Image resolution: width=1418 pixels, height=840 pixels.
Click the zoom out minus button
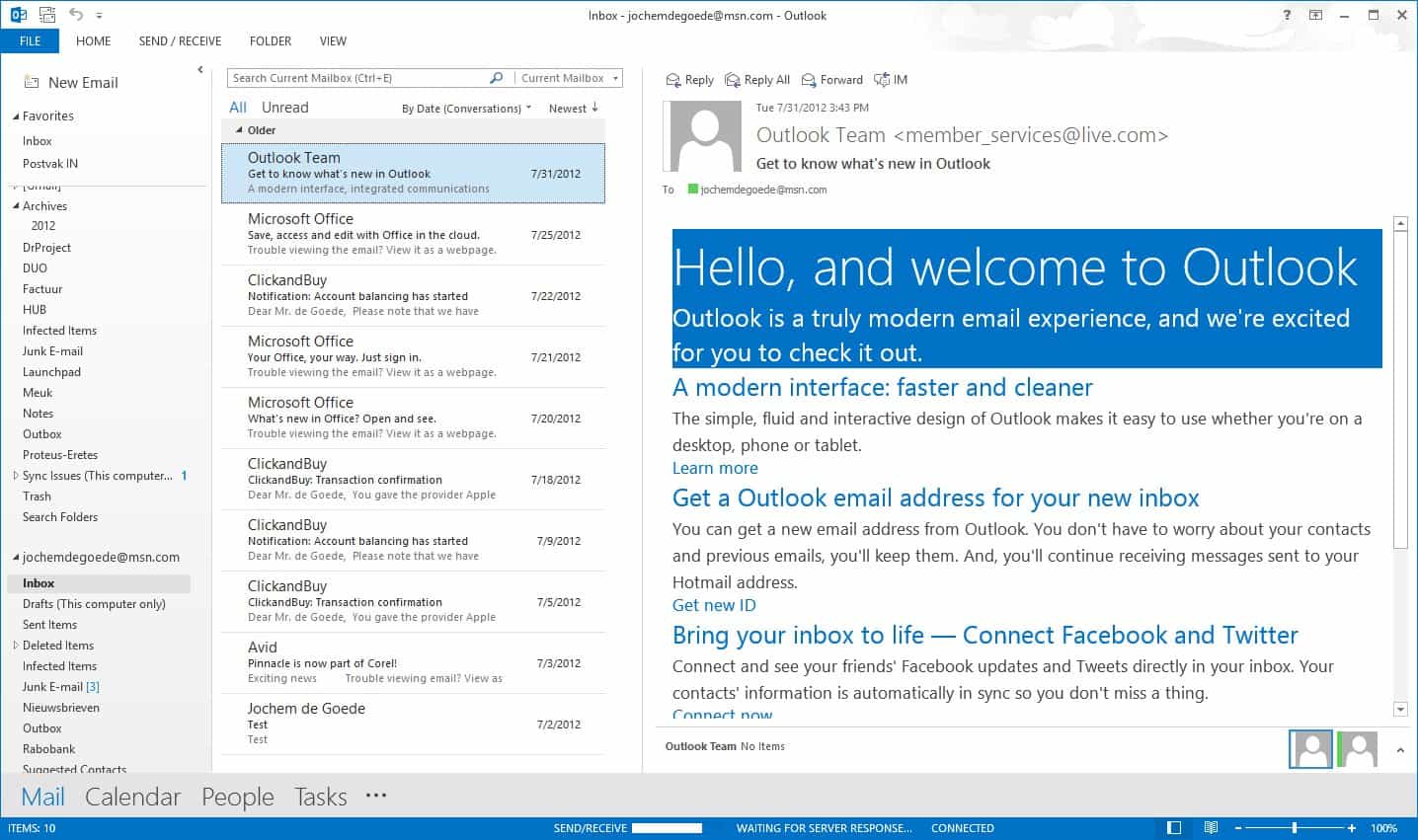[1237, 828]
